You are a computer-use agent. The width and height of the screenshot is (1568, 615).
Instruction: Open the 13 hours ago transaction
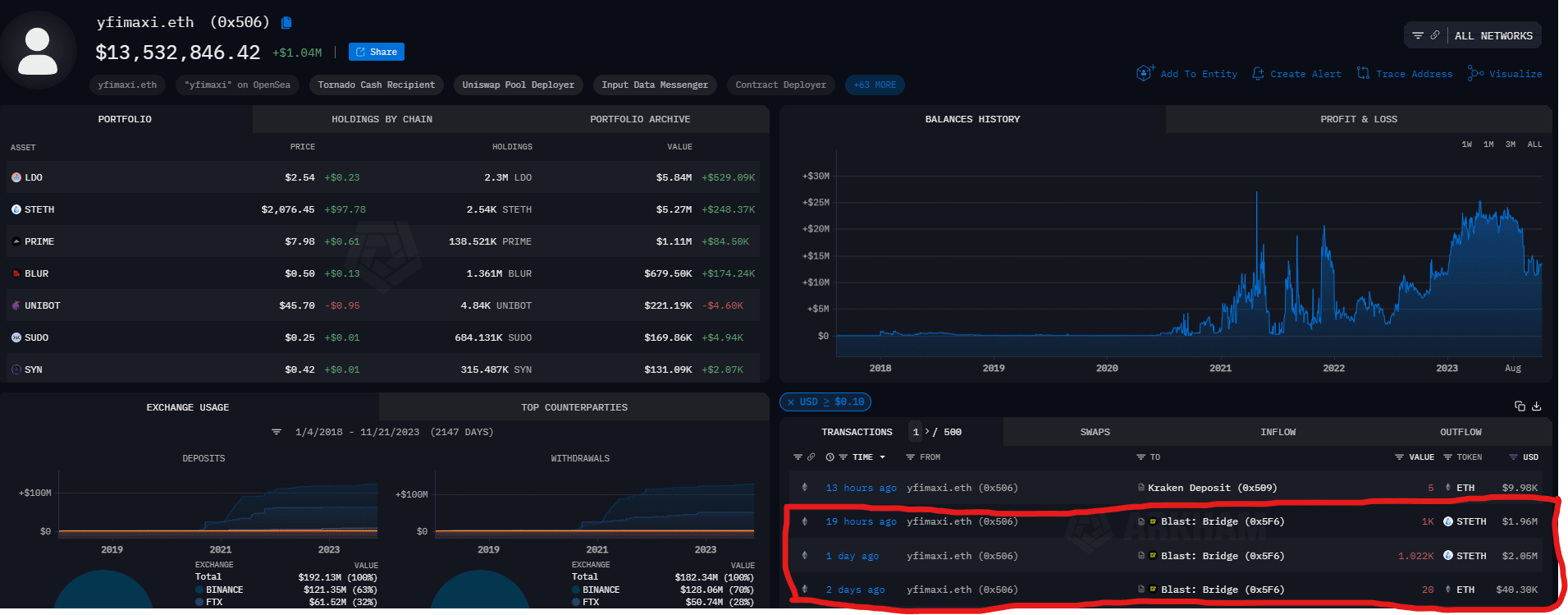coord(861,488)
